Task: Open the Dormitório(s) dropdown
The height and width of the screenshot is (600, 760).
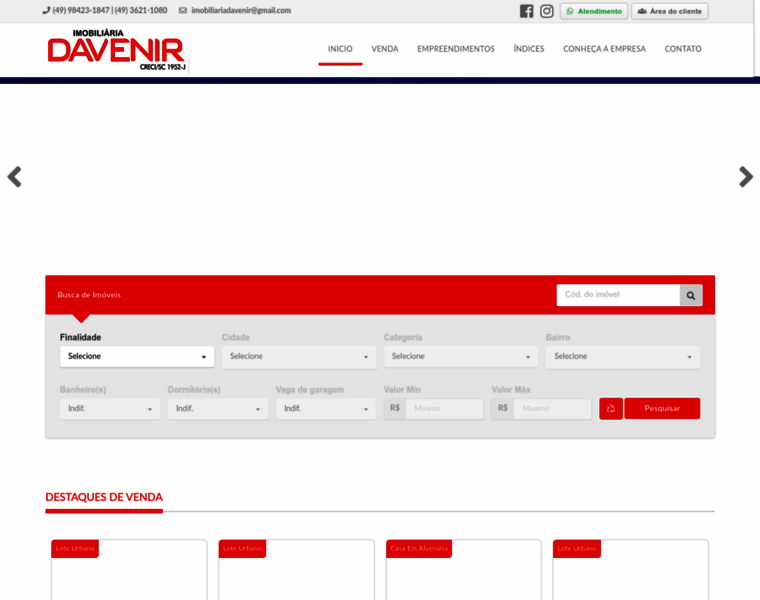Action: [x=218, y=409]
